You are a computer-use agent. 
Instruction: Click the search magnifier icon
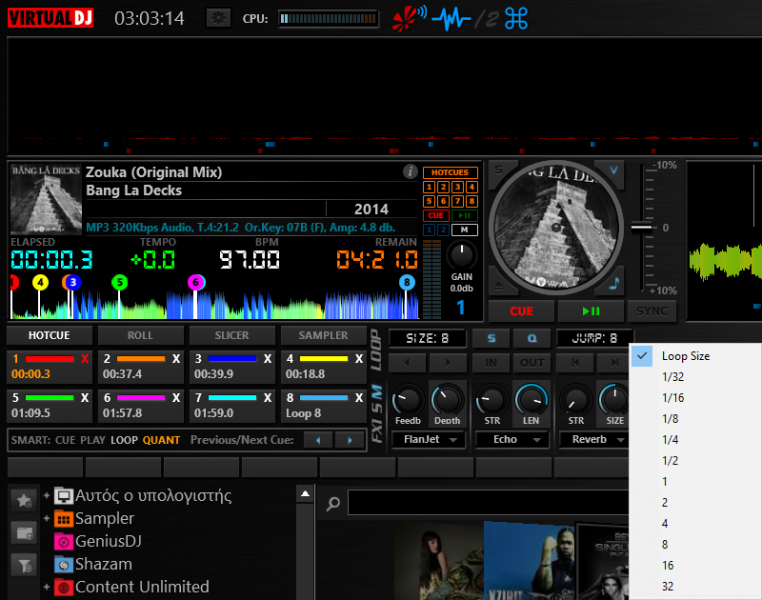pyautogui.click(x=333, y=503)
